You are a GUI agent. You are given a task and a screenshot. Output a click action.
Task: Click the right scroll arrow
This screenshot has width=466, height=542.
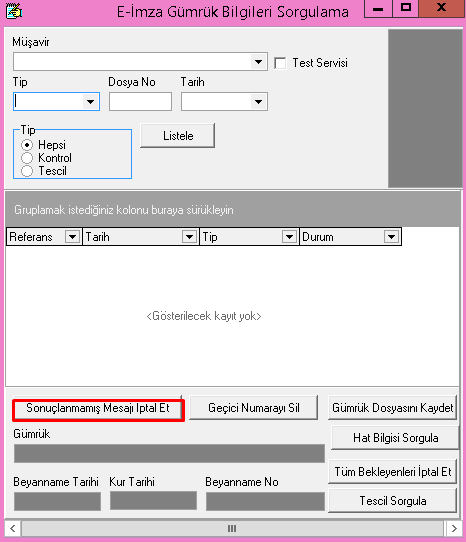tap(454, 528)
